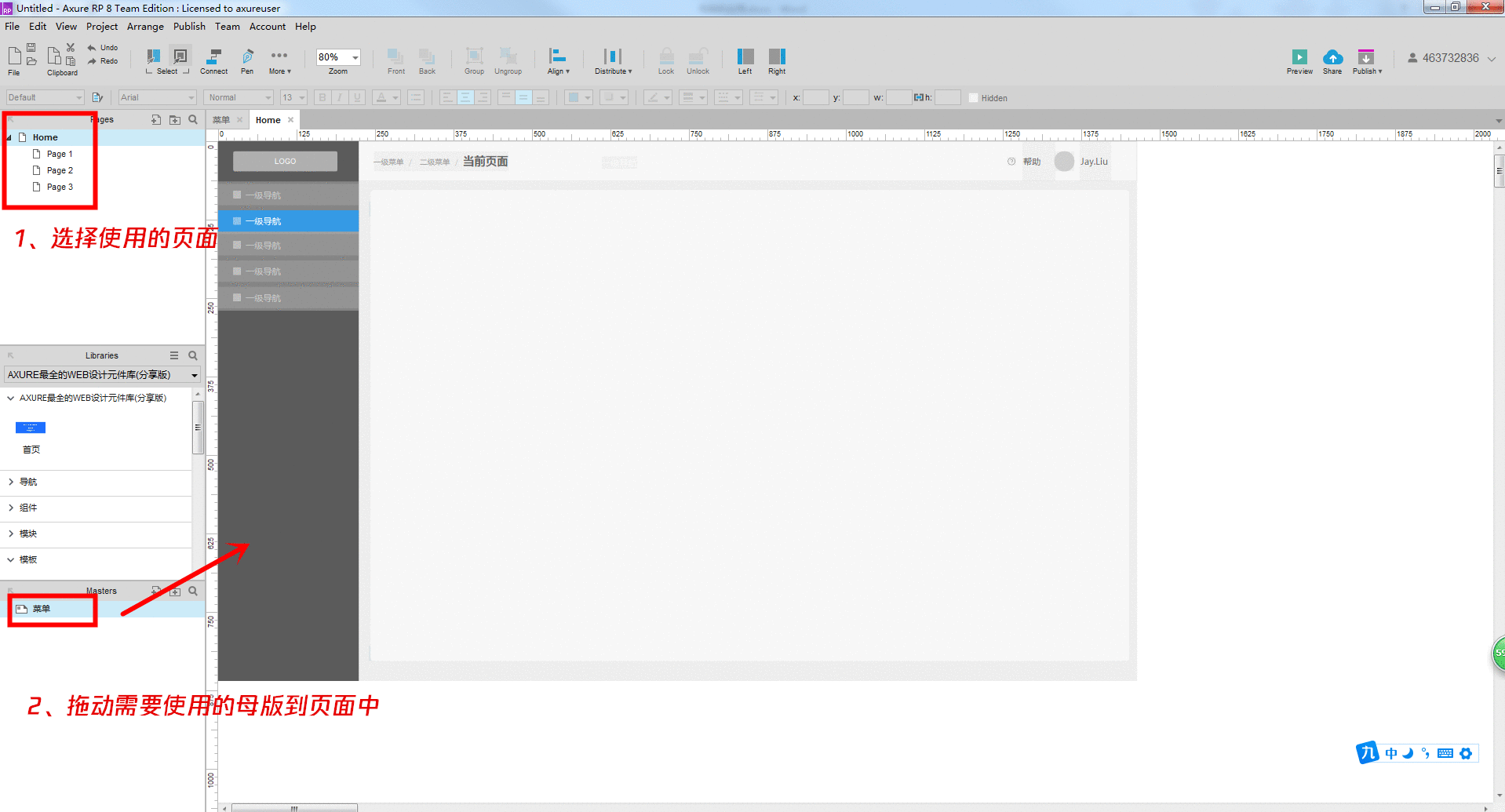Open the font size 13 dropdown
The height and width of the screenshot is (812, 1505).
pos(294,97)
